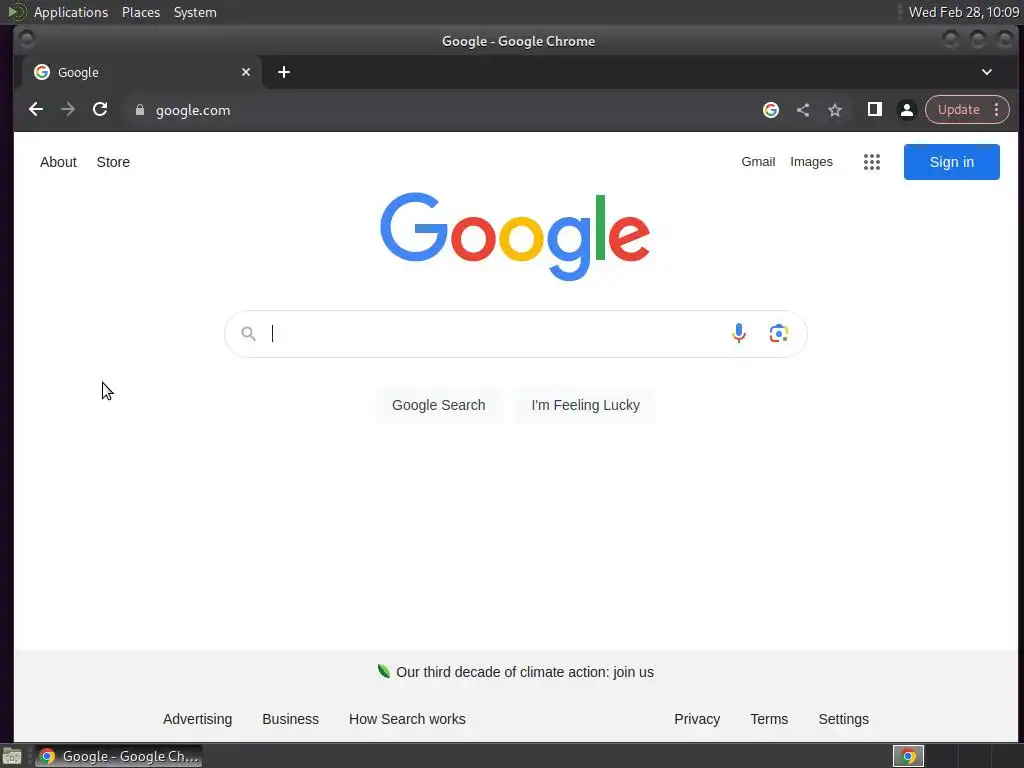This screenshot has width=1024, height=768.
Task: Click the Google logo image
Action: [x=515, y=236]
